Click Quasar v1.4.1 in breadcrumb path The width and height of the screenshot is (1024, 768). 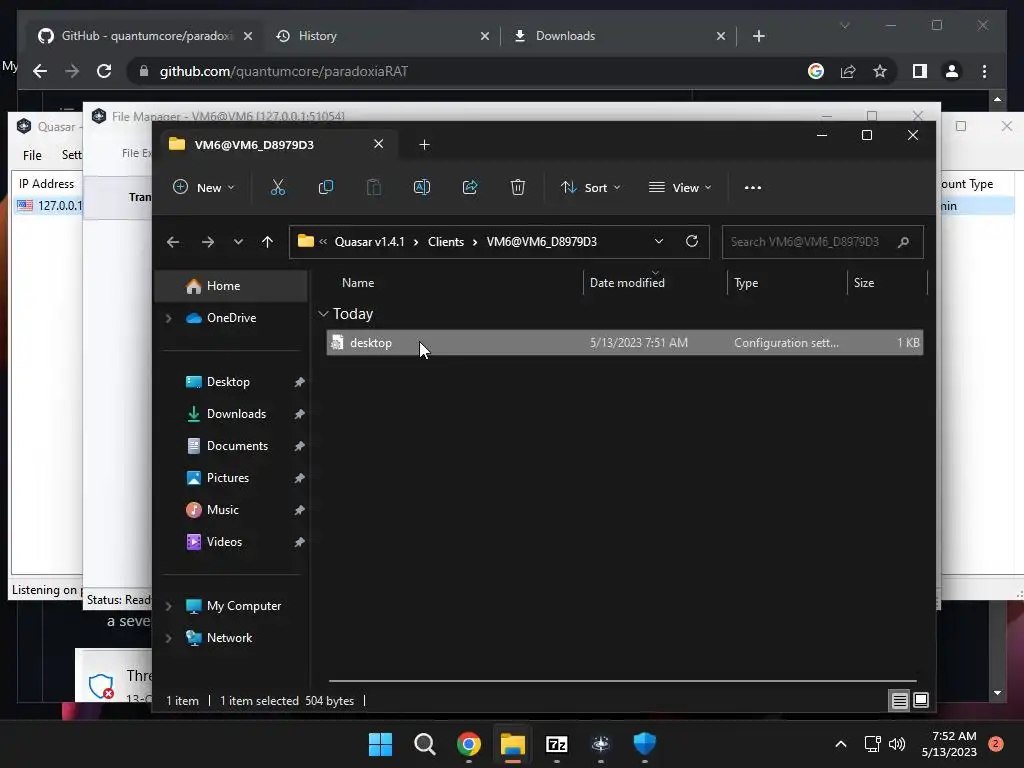click(x=370, y=242)
